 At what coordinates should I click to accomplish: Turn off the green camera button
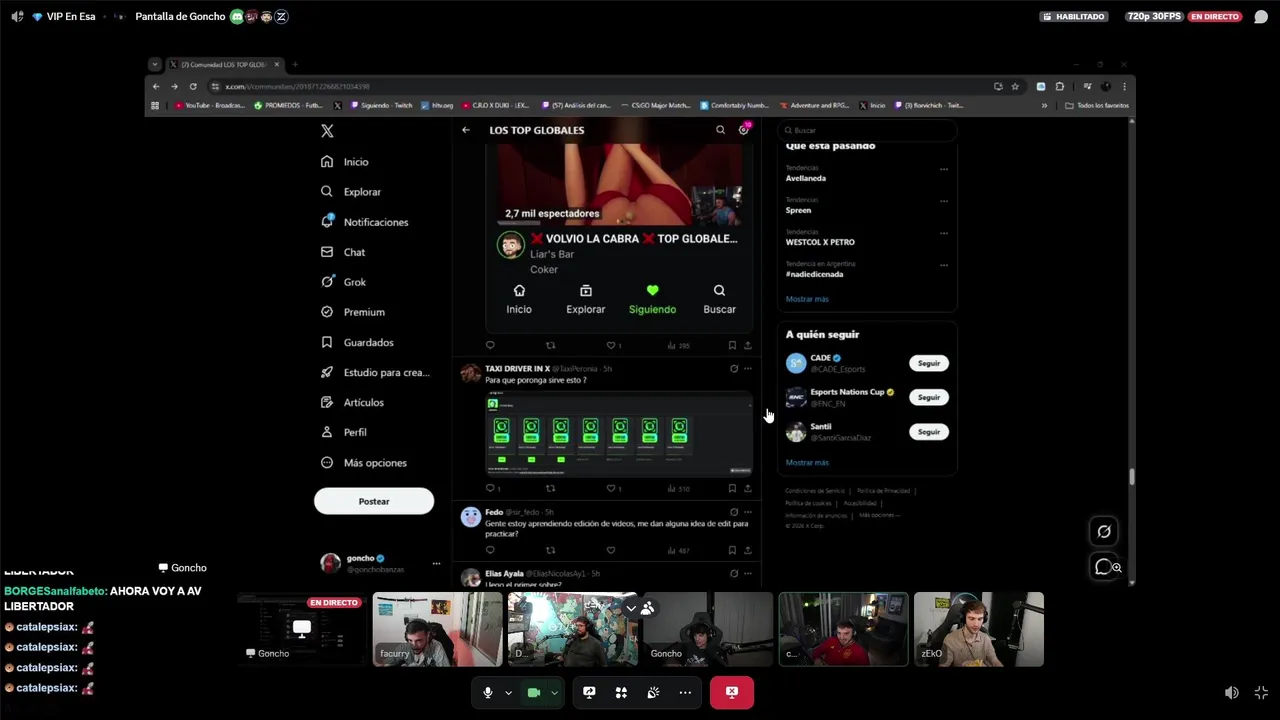click(533, 692)
